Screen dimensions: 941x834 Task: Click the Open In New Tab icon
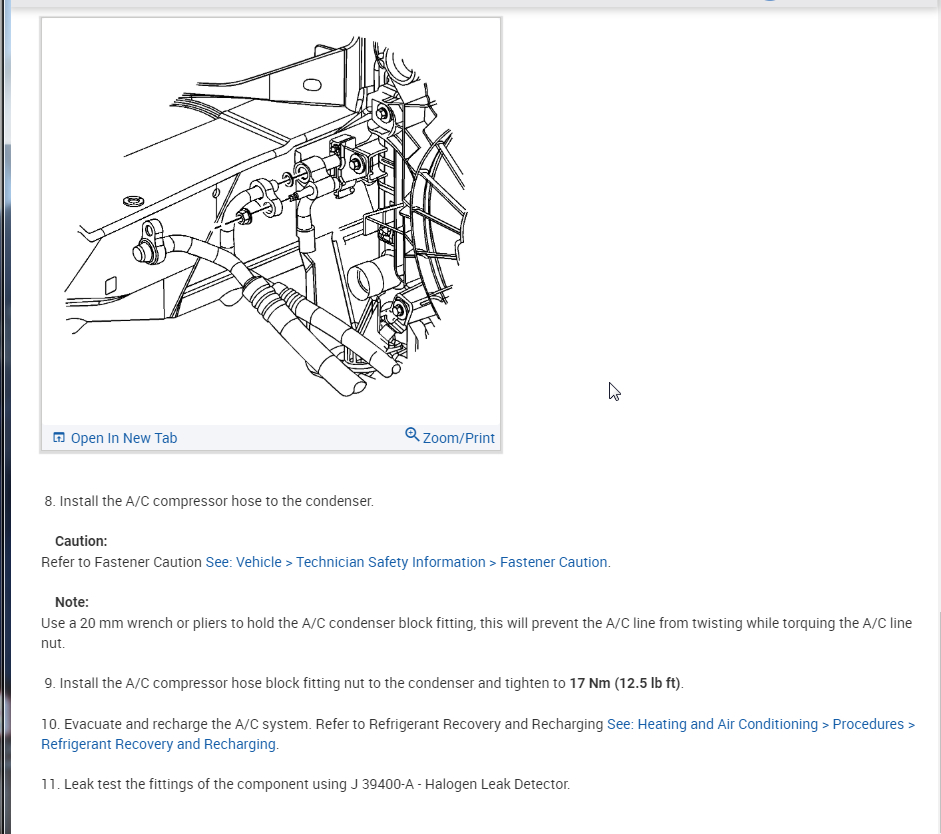click(59, 437)
